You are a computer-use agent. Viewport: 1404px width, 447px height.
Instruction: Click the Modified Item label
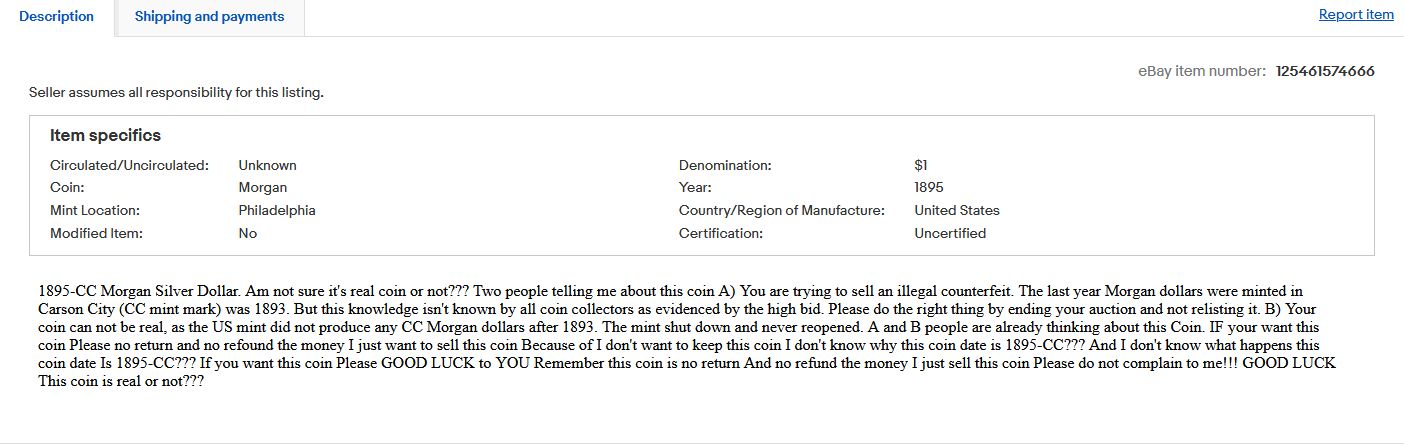96,234
